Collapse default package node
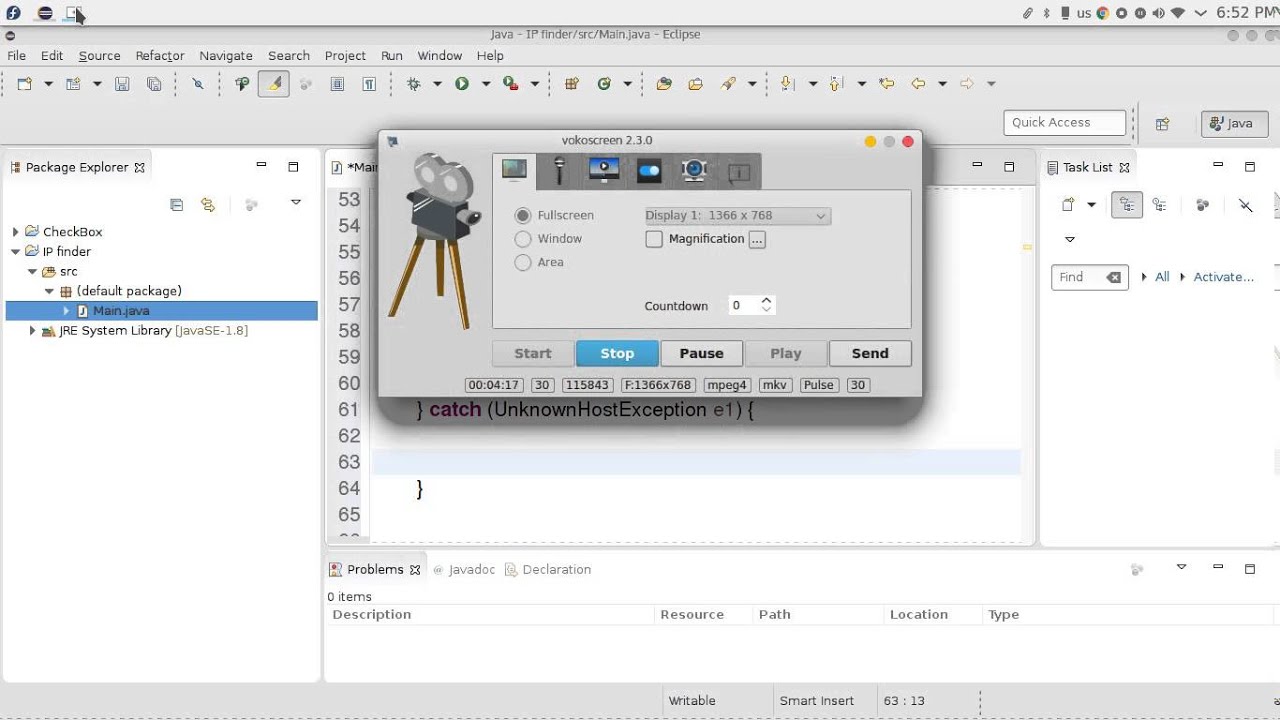 pyautogui.click(x=50, y=291)
